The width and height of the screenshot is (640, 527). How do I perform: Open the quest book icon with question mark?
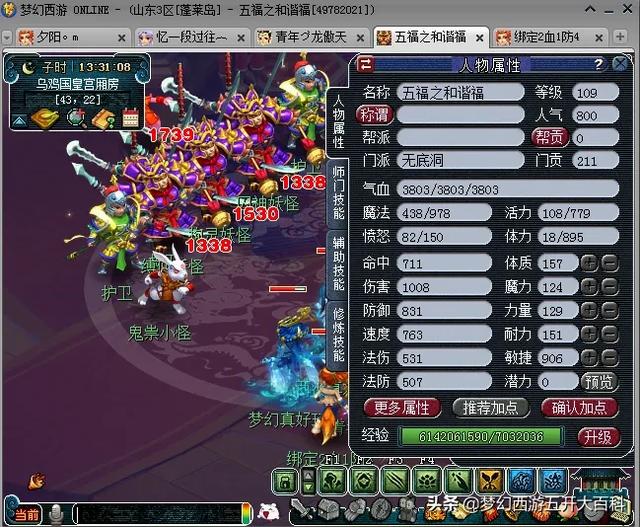tap(102, 119)
